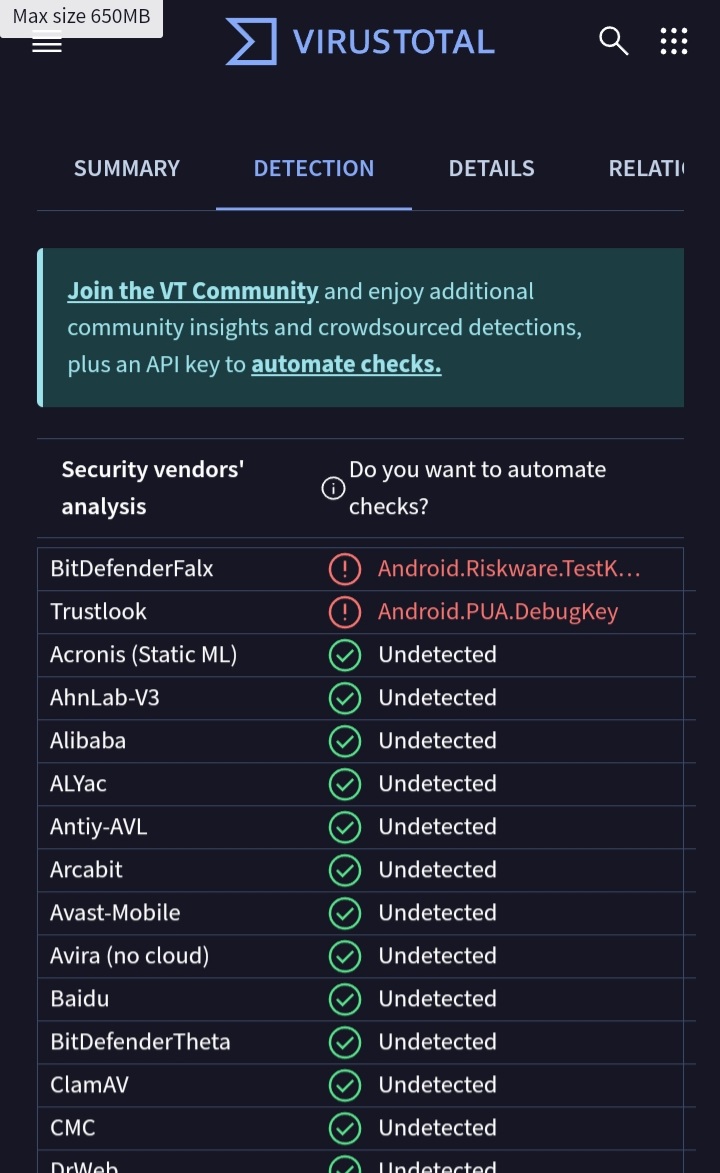720x1173 pixels.
Task: Switch to the SUMMARY tab
Action: [126, 168]
